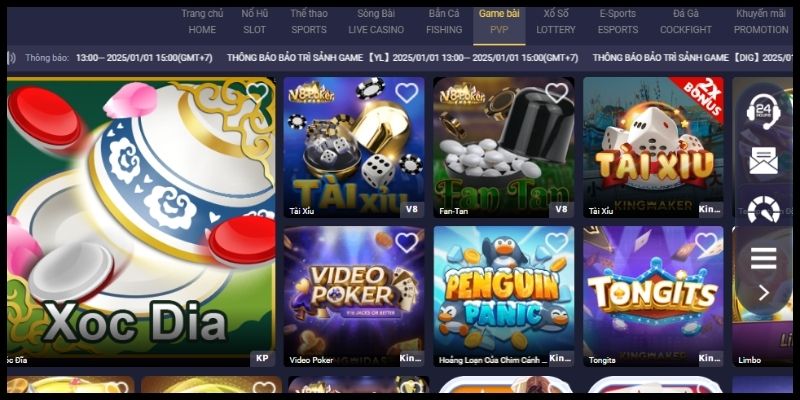Launch the Xoc Dia featured game
The width and height of the screenshot is (800, 400).
coord(141,221)
